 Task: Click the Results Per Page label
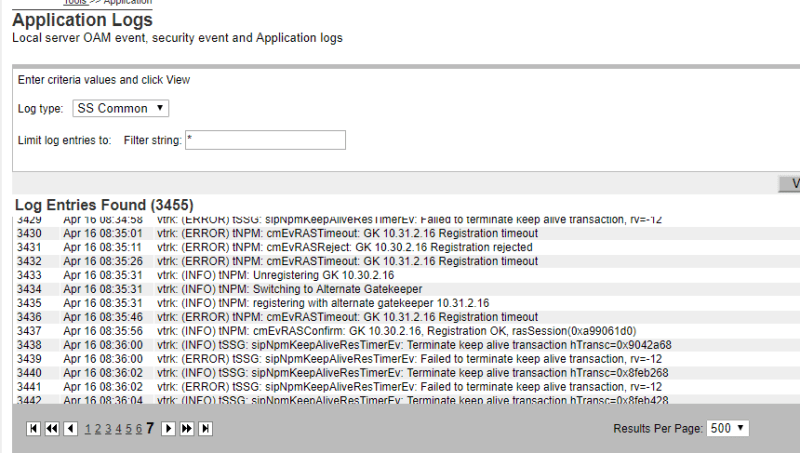[658, 429]
